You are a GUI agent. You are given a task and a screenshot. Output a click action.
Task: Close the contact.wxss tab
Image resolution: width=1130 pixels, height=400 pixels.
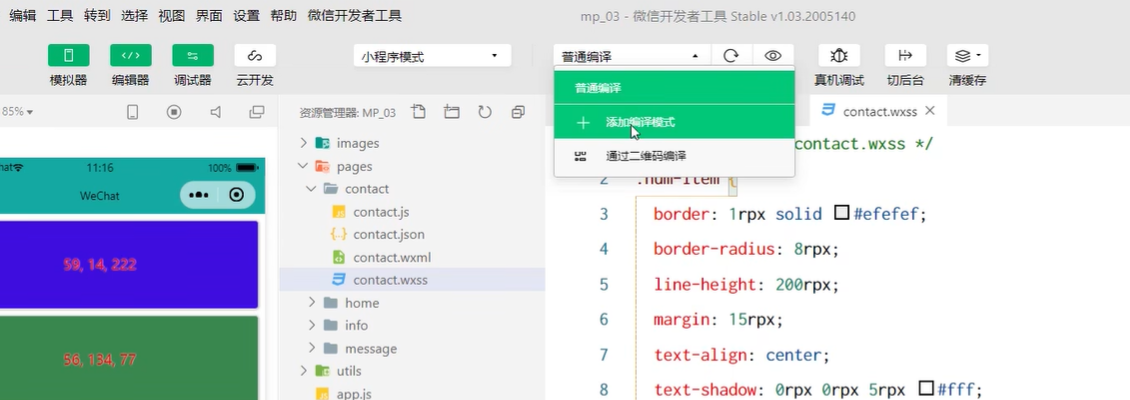(x=930, y=111)
